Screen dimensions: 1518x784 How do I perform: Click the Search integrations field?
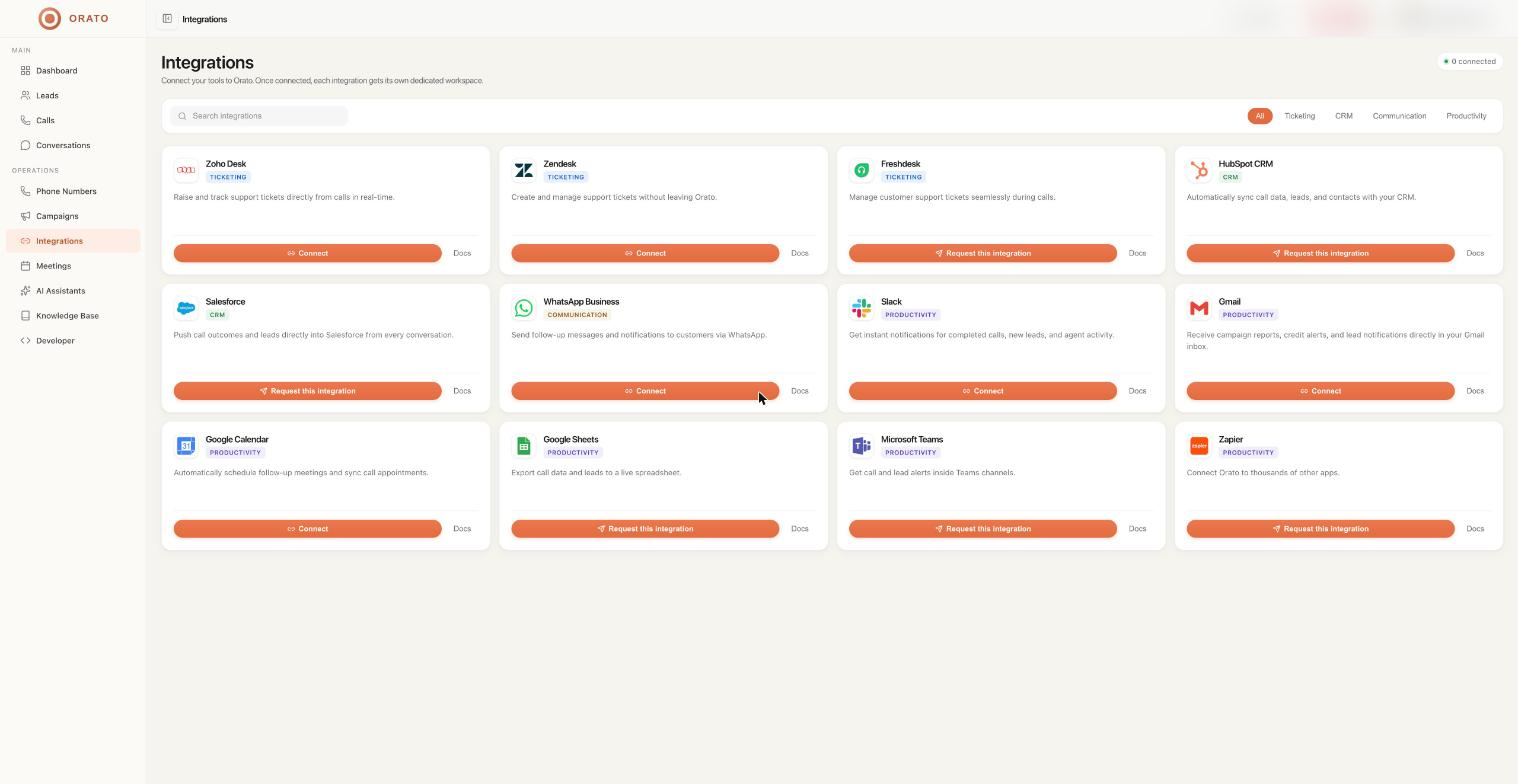click(259, 116)
